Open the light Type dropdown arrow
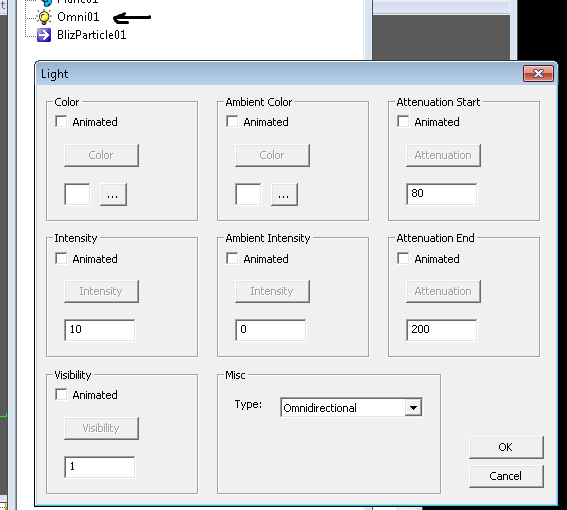The width and height of the screenshot is (567, 510). [413, 408]
